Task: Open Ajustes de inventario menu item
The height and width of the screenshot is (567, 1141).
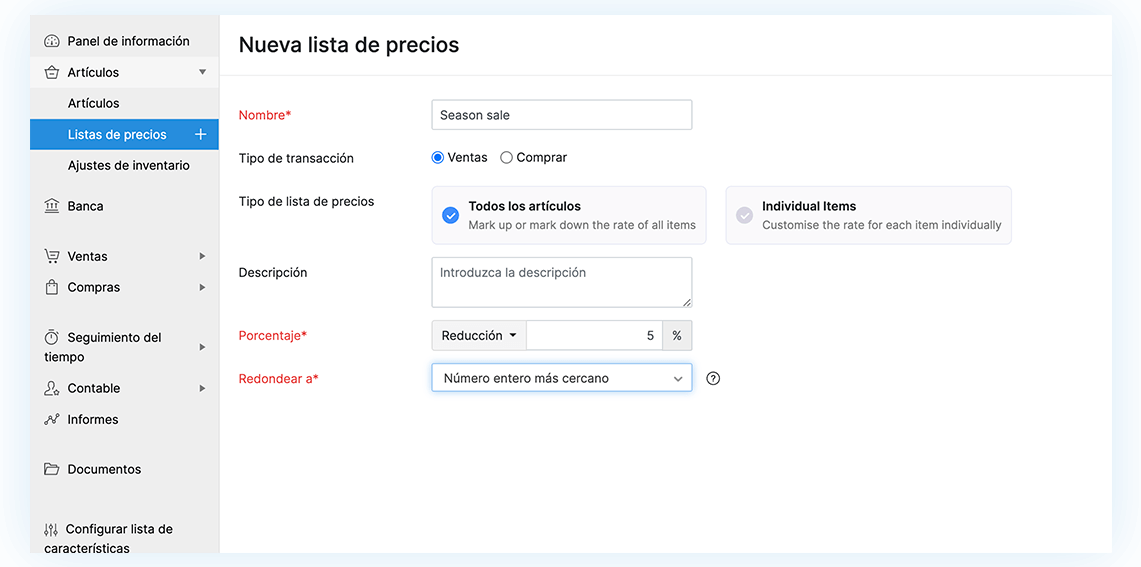Action: click(128, 165)
